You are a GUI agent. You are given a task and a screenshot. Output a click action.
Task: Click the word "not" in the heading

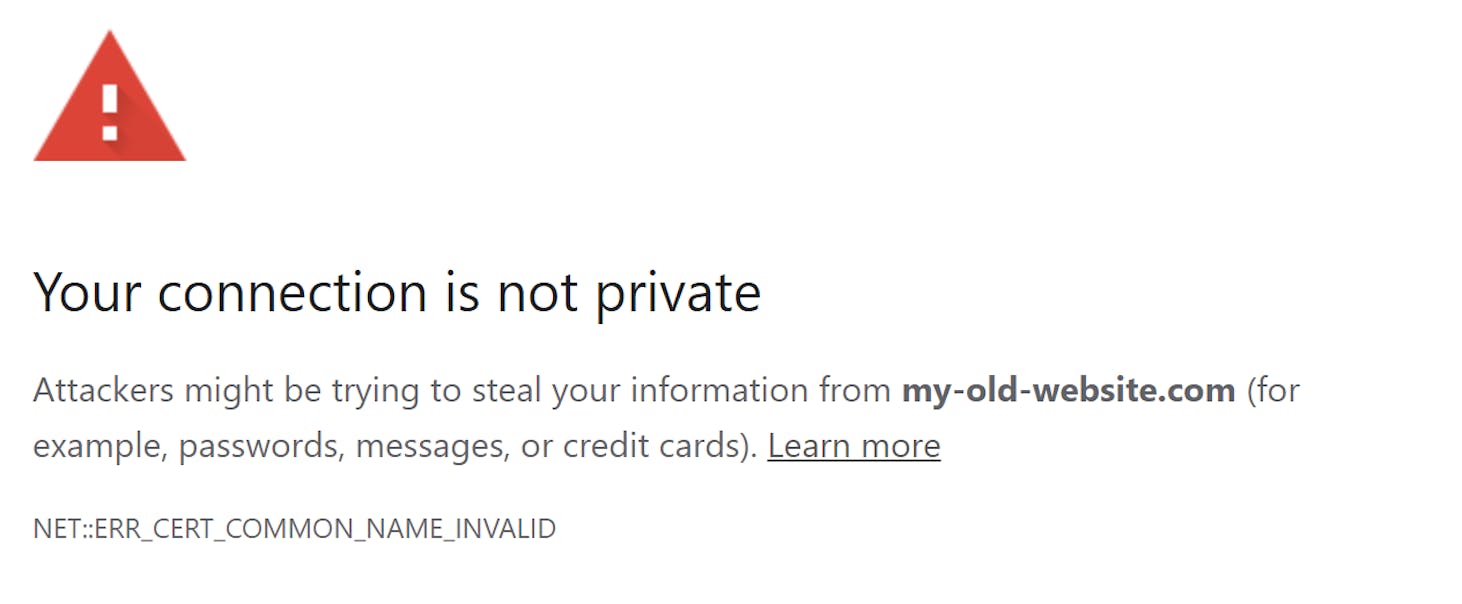[x=537, y=293]
